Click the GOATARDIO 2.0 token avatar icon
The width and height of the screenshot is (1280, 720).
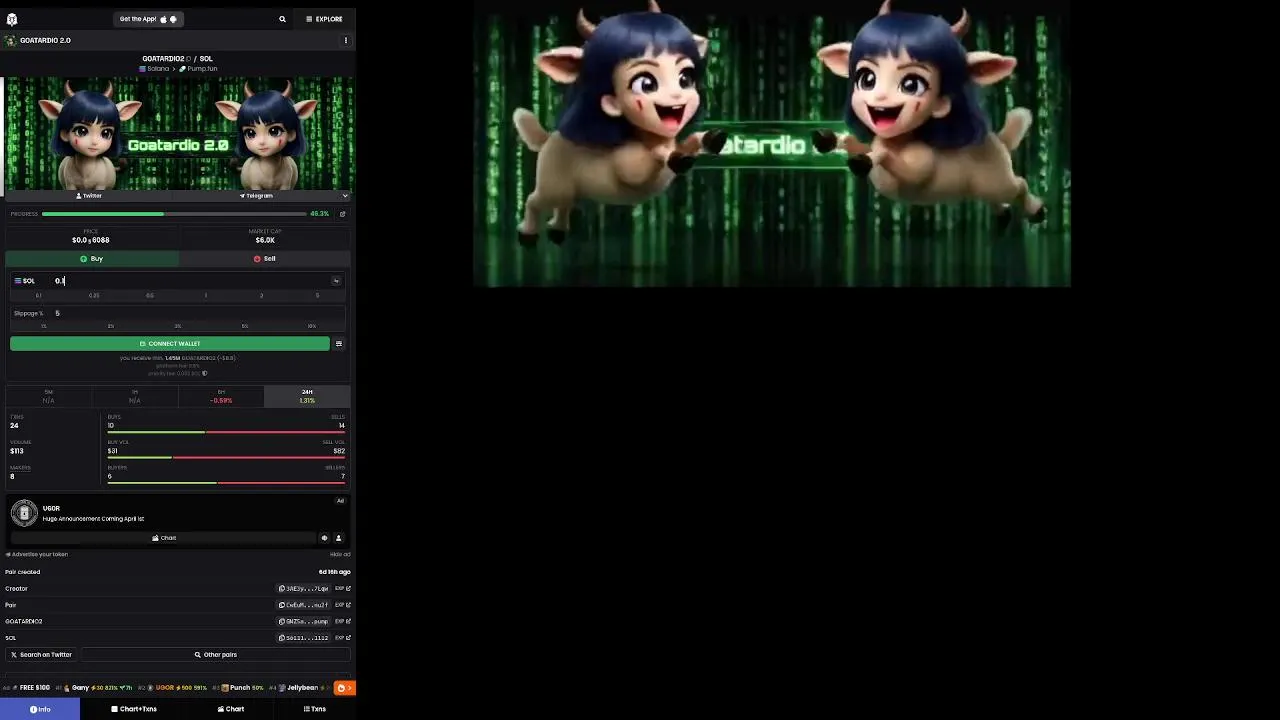pos(11,41)
